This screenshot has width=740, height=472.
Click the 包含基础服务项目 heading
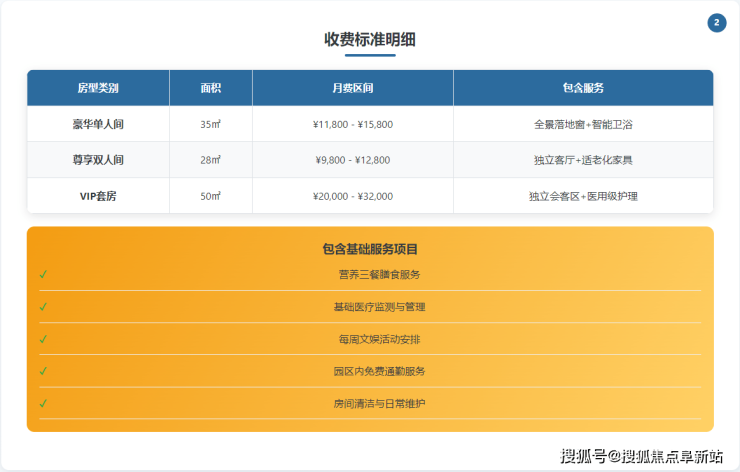point(370,248)
